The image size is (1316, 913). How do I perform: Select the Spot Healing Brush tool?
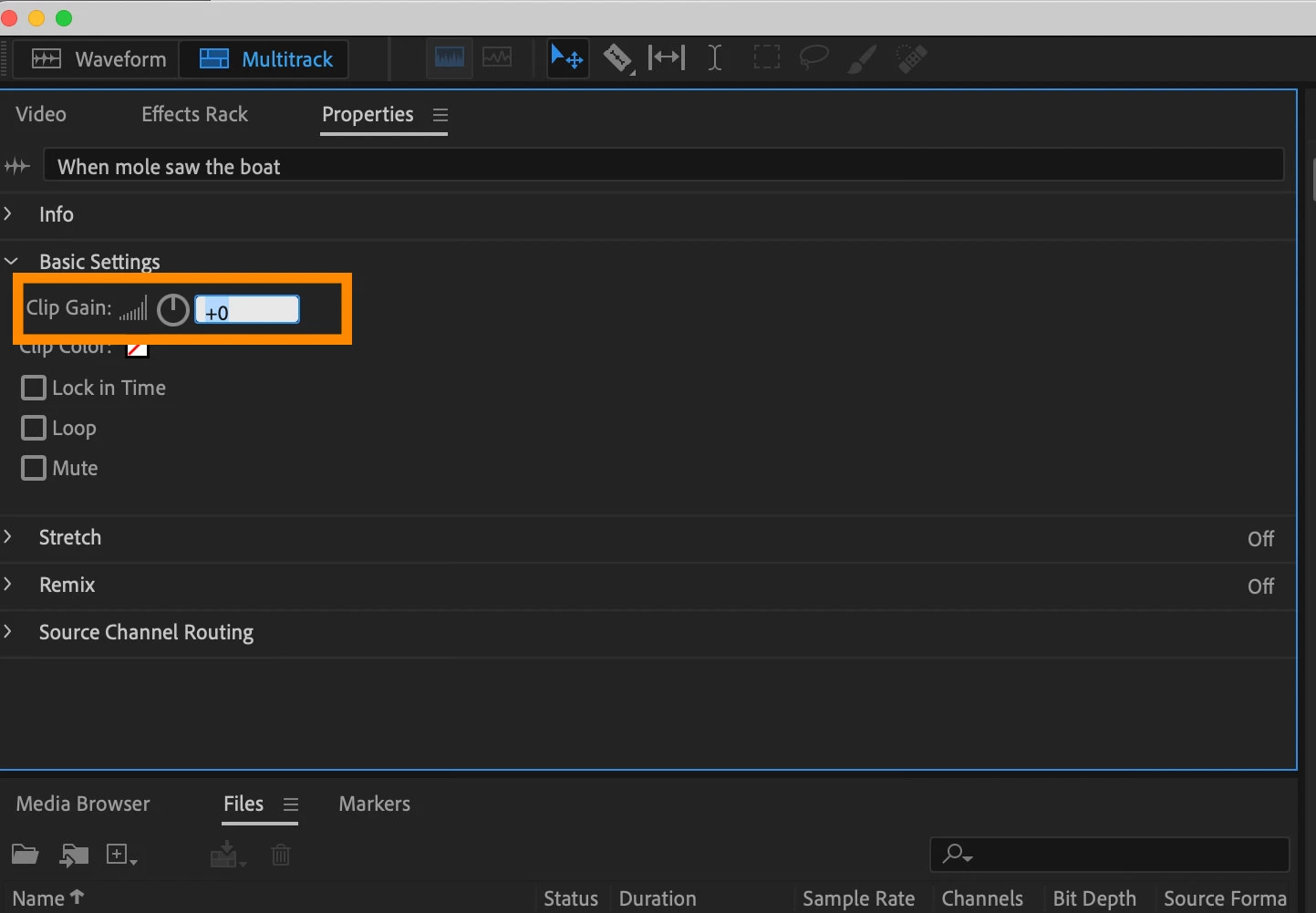coord(911,58)
